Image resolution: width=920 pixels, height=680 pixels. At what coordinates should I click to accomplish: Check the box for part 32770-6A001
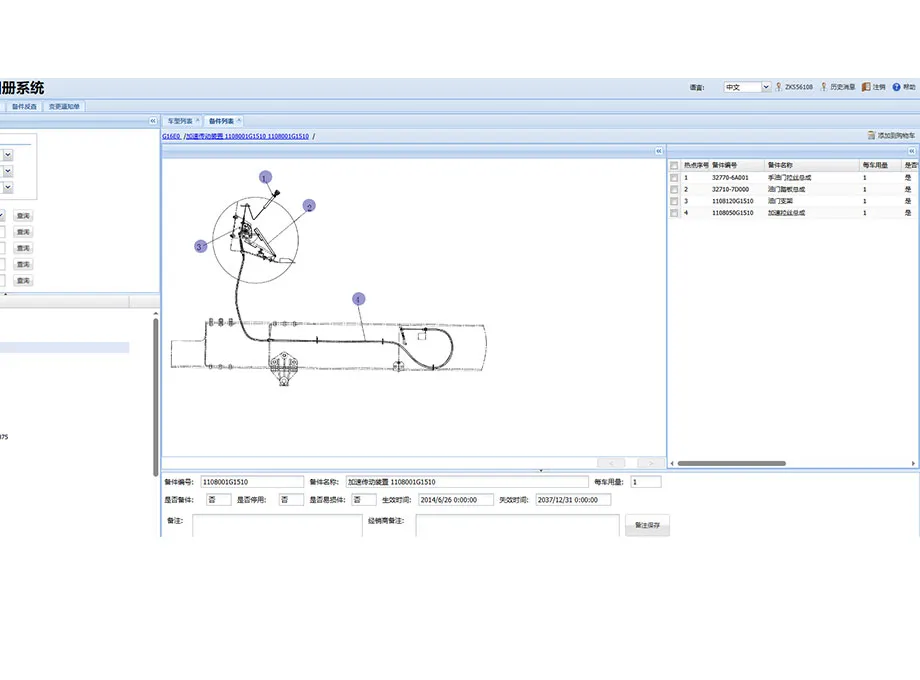pos(674,177)
